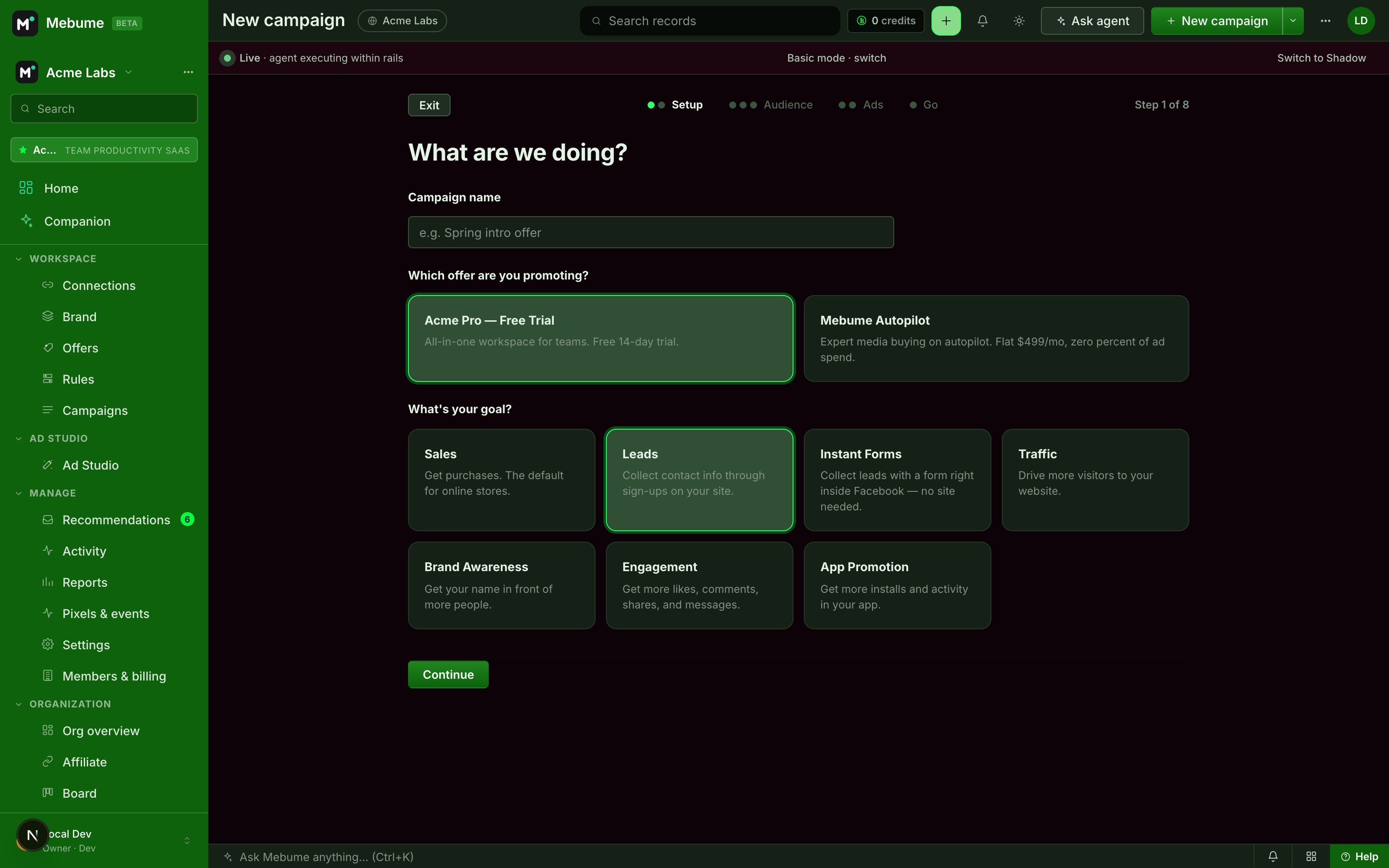Open the New campaign split-button arrow
1389x868 pixels.
1293,21
